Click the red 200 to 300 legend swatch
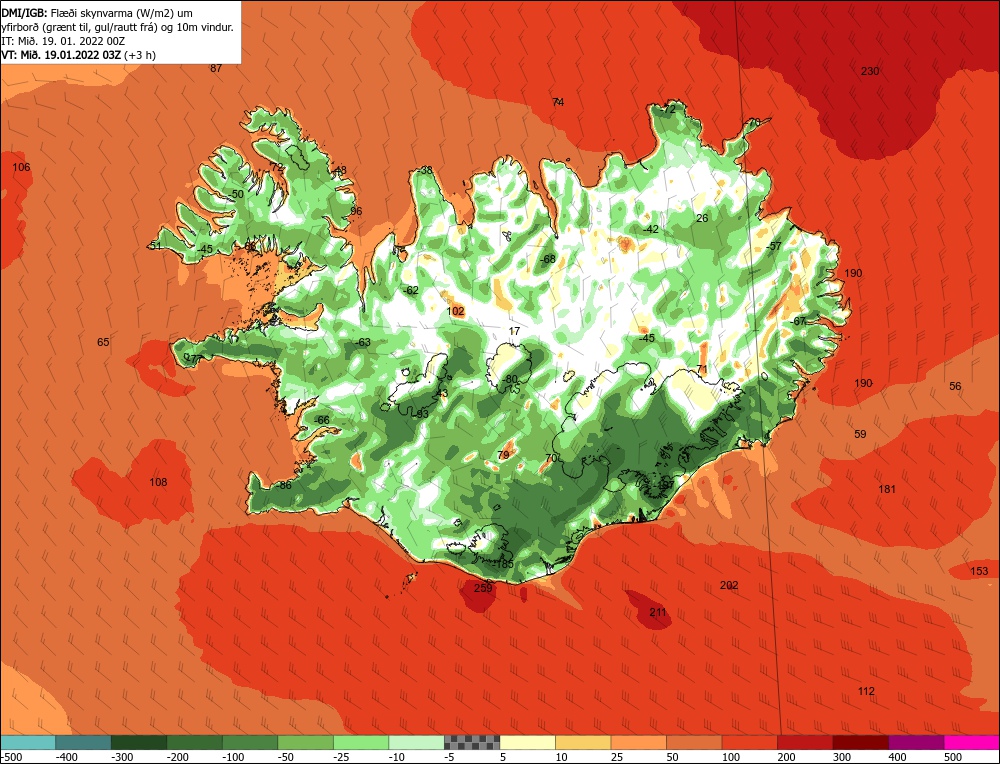The image size is (1000, 764). (805, 742)
